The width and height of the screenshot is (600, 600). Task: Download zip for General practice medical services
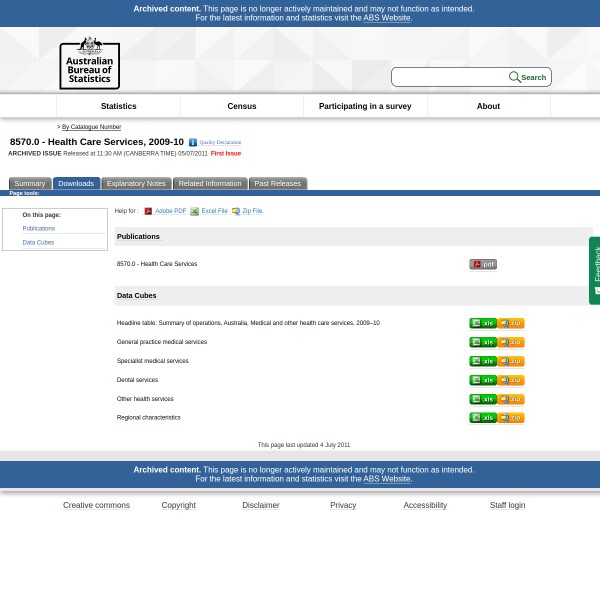511,342
